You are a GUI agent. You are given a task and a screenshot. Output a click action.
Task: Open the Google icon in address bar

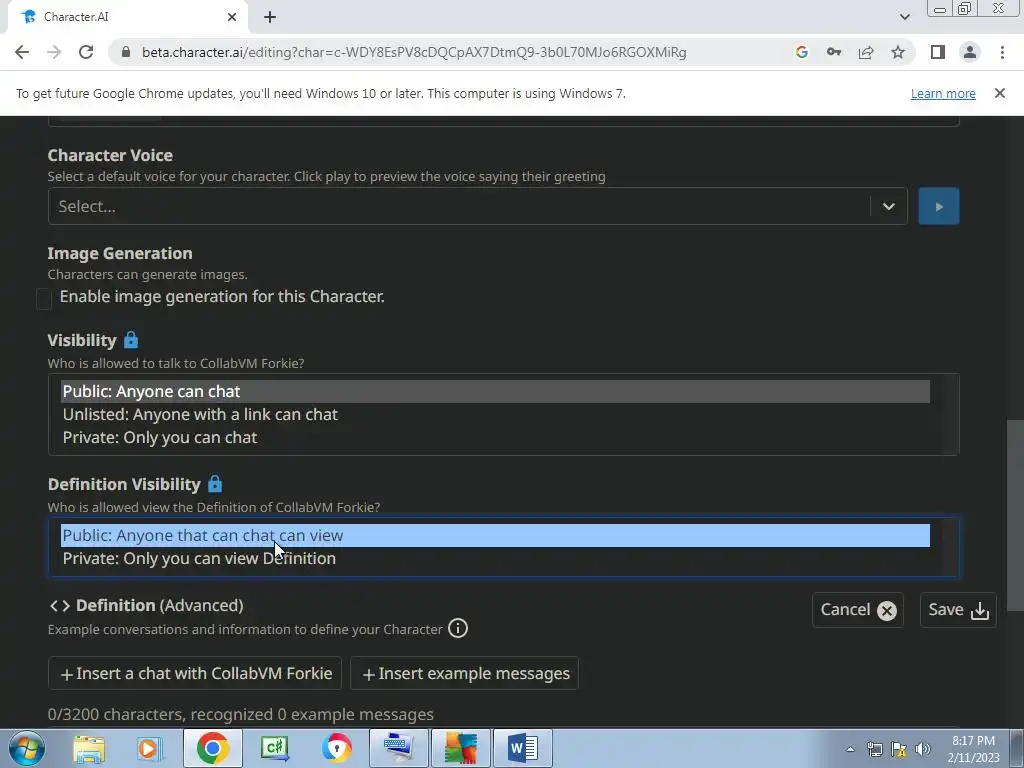point(802,52)
